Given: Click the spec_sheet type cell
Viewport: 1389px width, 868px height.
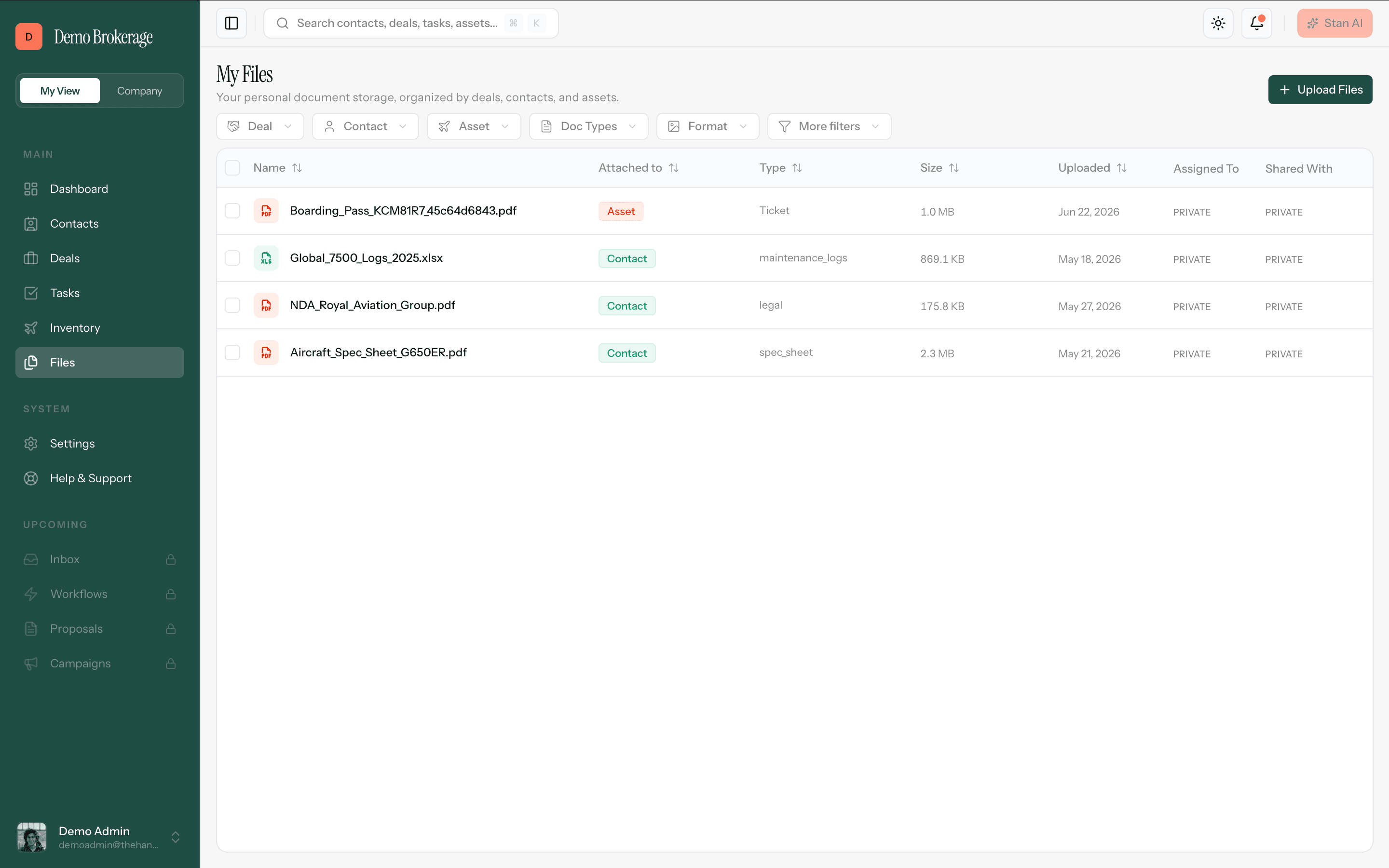Looking at the screenshot, I should coord(786,353).
